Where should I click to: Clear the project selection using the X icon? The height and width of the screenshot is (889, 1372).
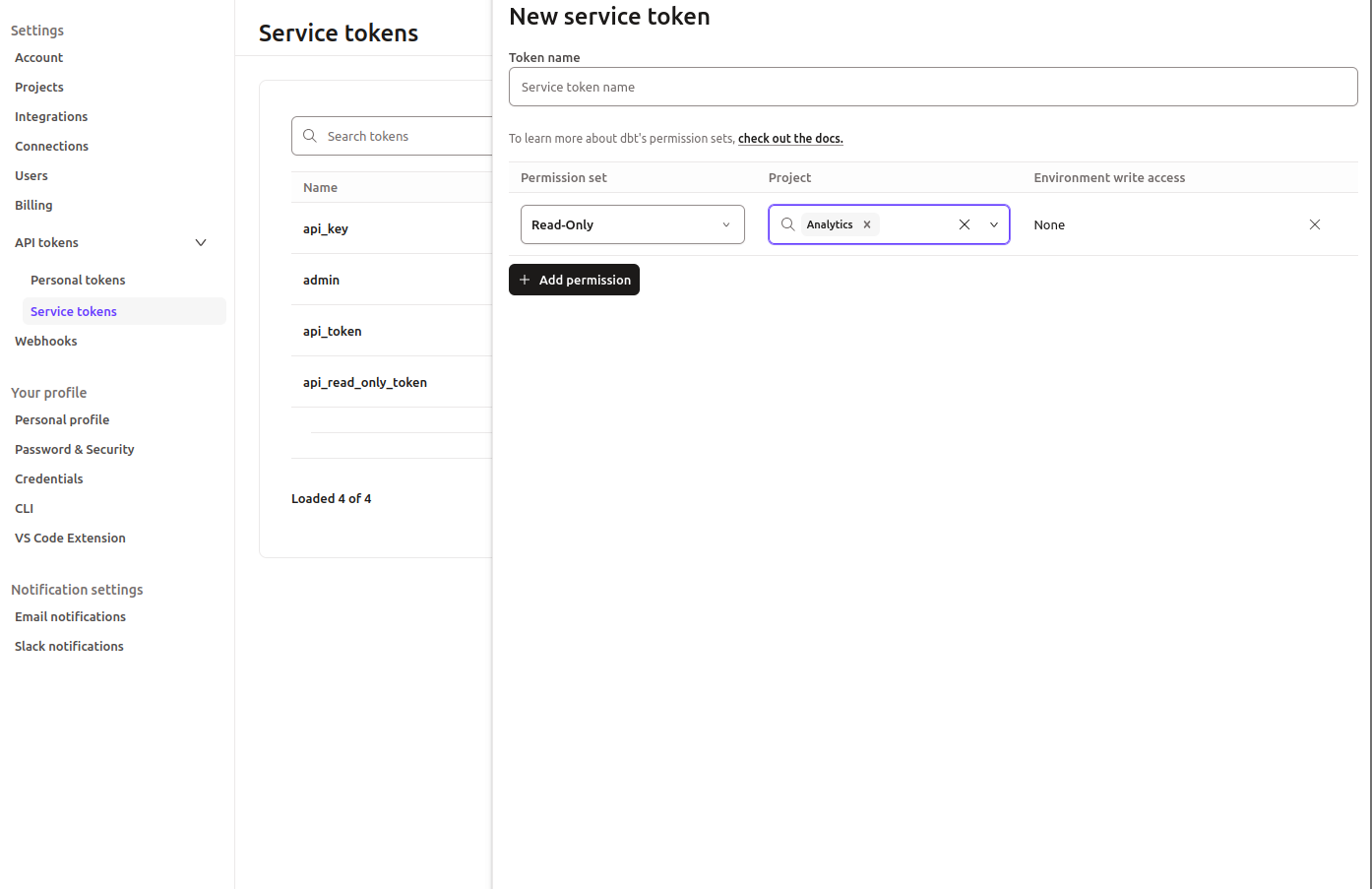[x=964, y=223]
